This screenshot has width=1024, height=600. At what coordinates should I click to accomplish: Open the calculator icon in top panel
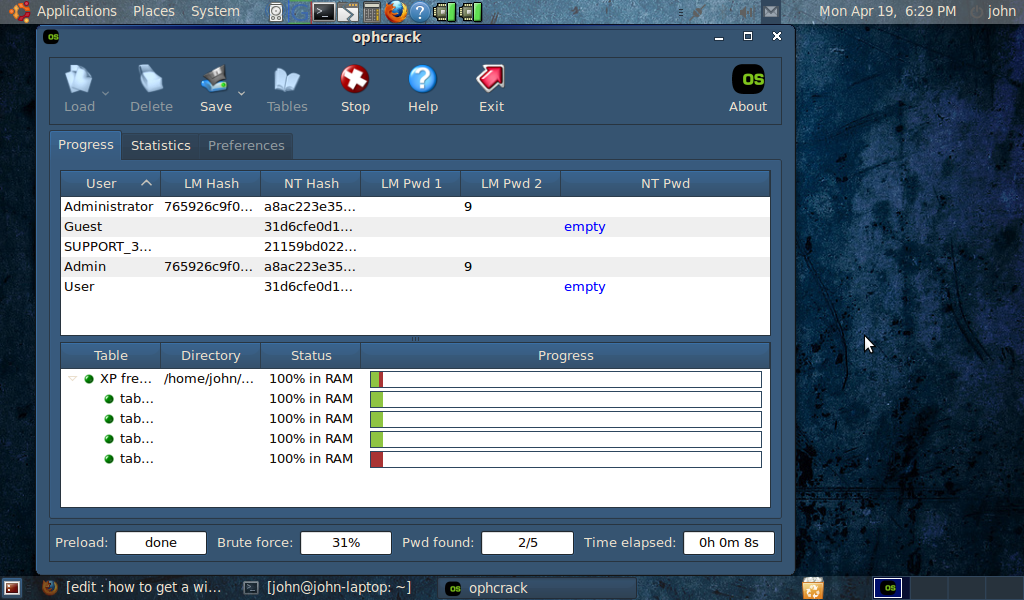click(x=372, y=12)
